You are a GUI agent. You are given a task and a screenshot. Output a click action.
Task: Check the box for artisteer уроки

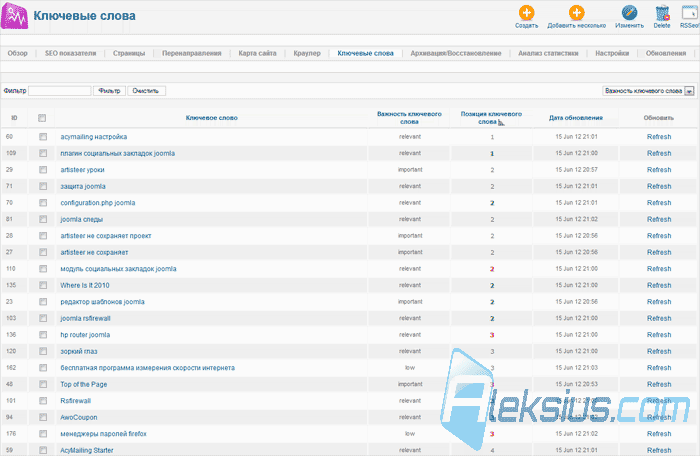[43, 170]
